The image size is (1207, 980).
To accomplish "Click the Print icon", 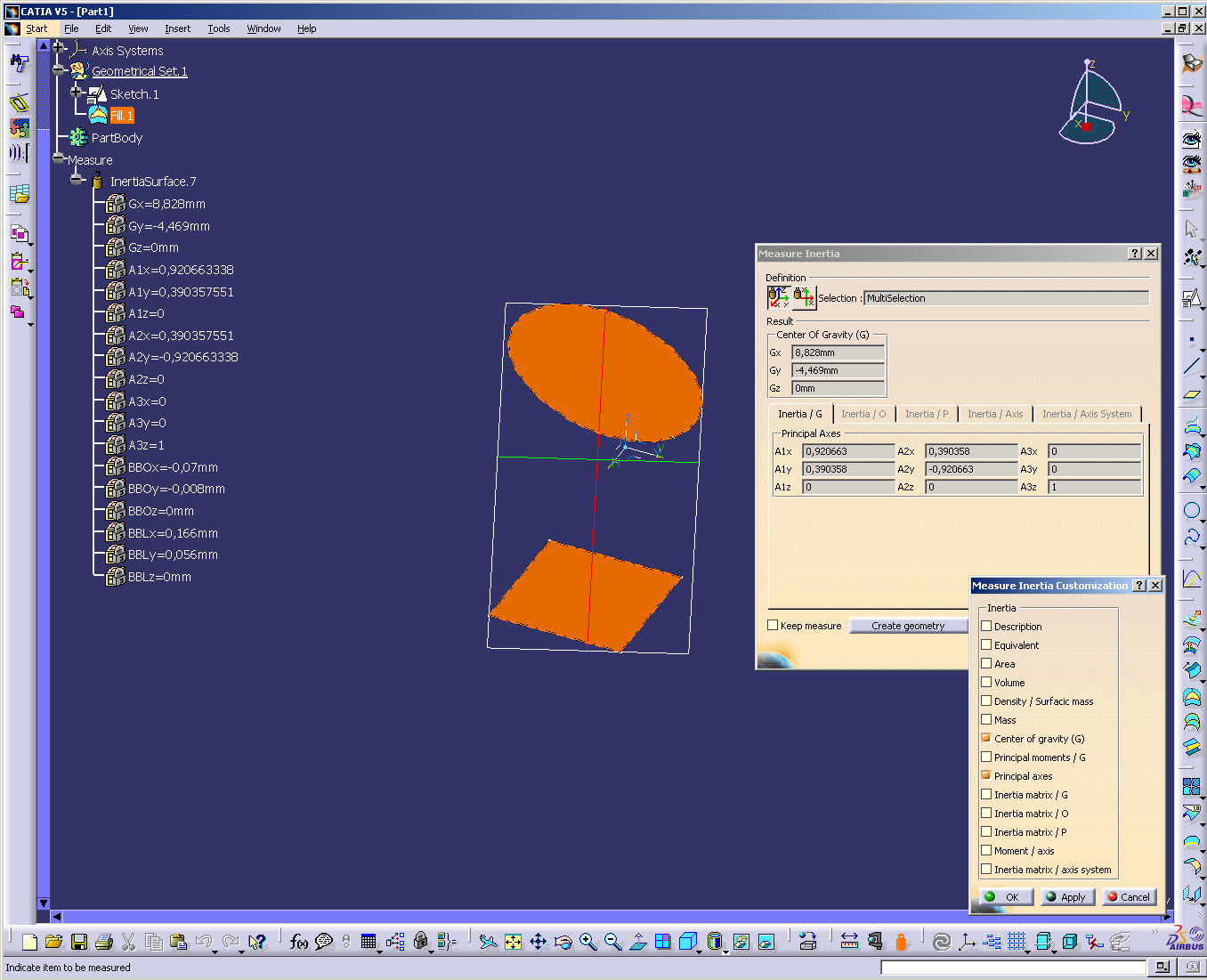I will (x=103, y=942).
